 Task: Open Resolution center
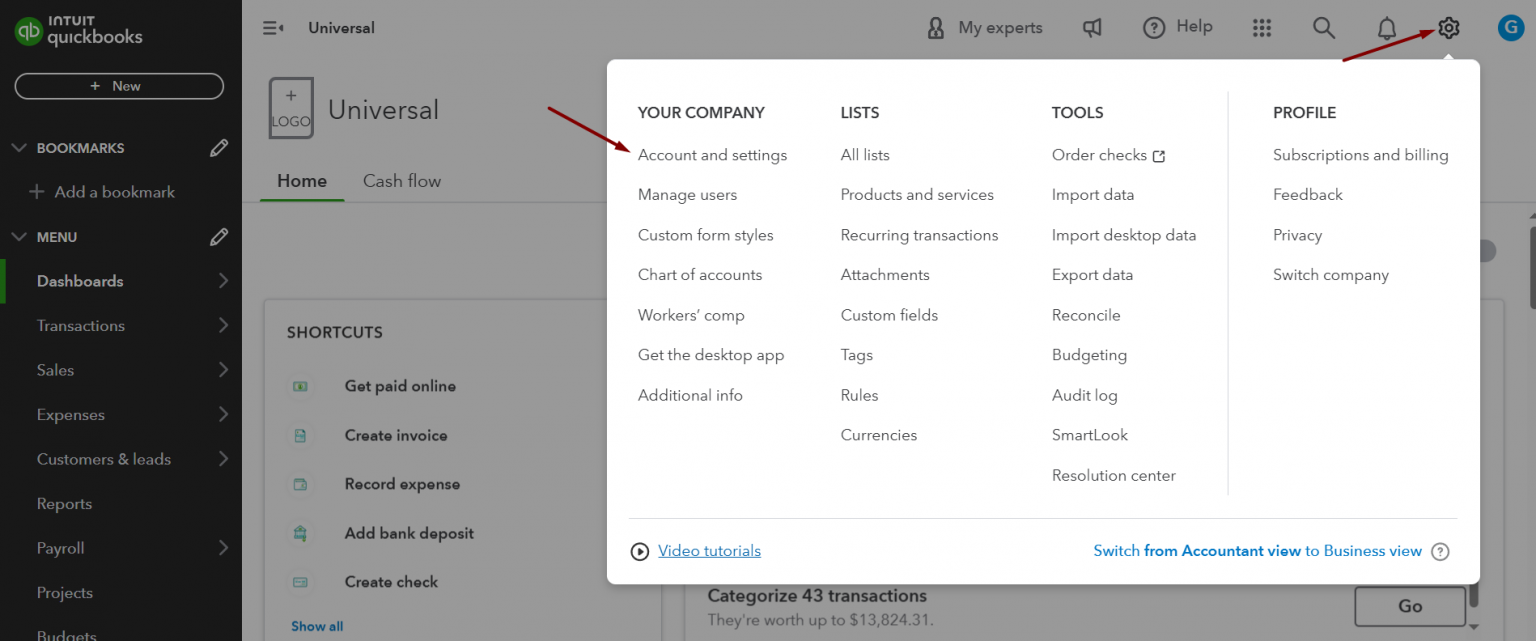(1114, 475)
